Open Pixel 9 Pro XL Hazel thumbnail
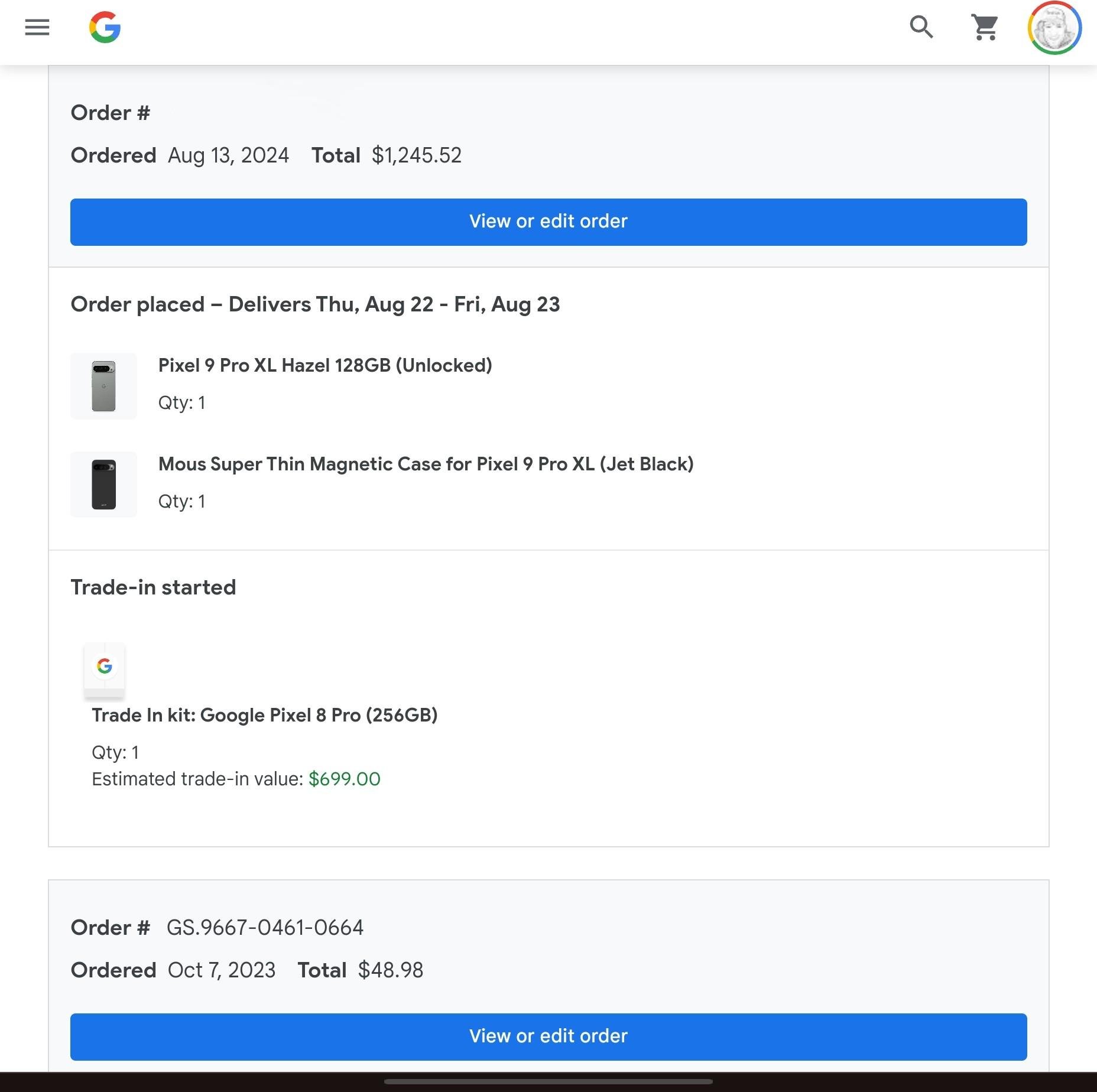Screen dimensions: 1097x1092 click(103, 386)
